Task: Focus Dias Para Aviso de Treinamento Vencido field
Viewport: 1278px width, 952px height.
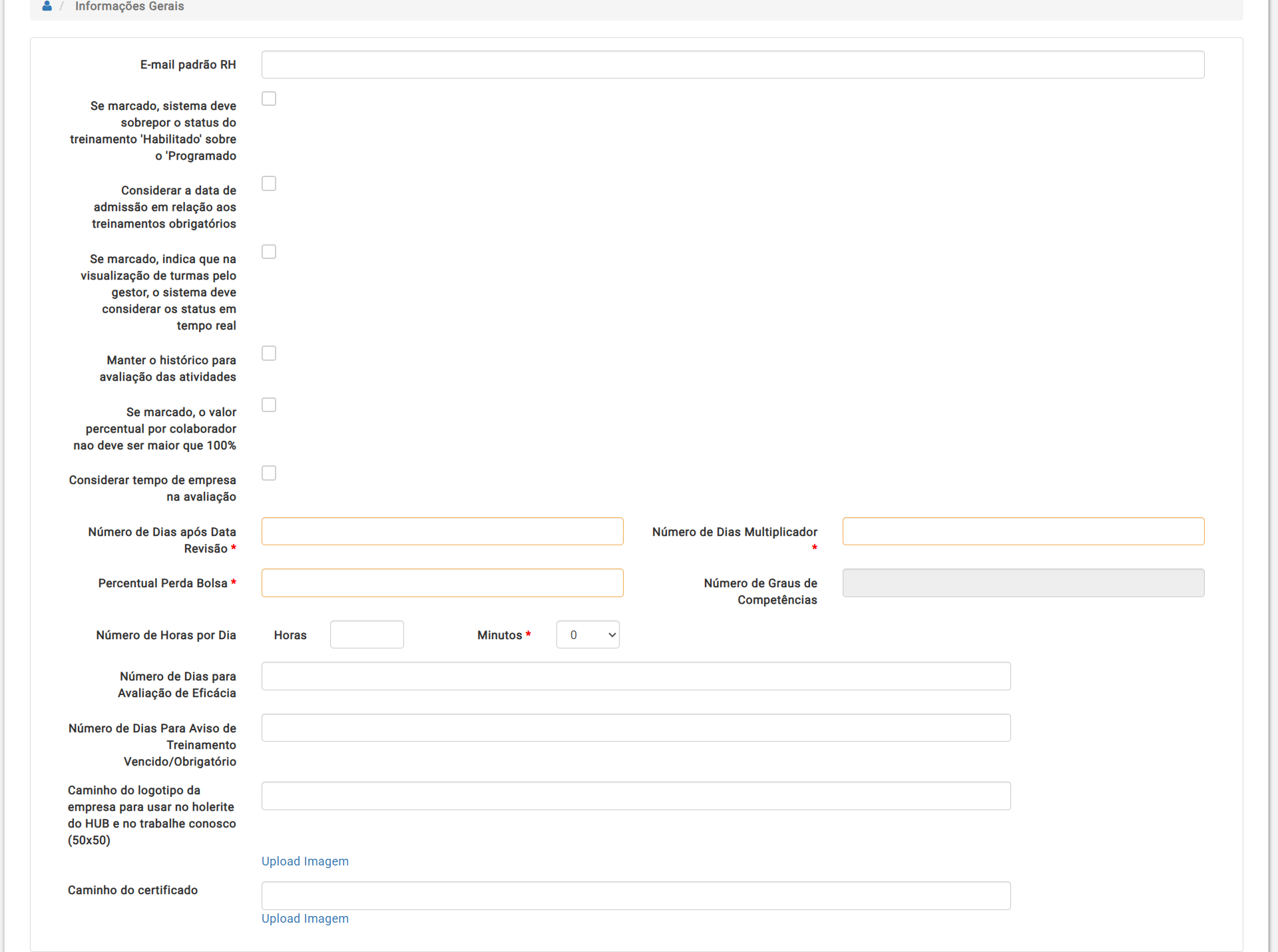Action: (636, 728)
